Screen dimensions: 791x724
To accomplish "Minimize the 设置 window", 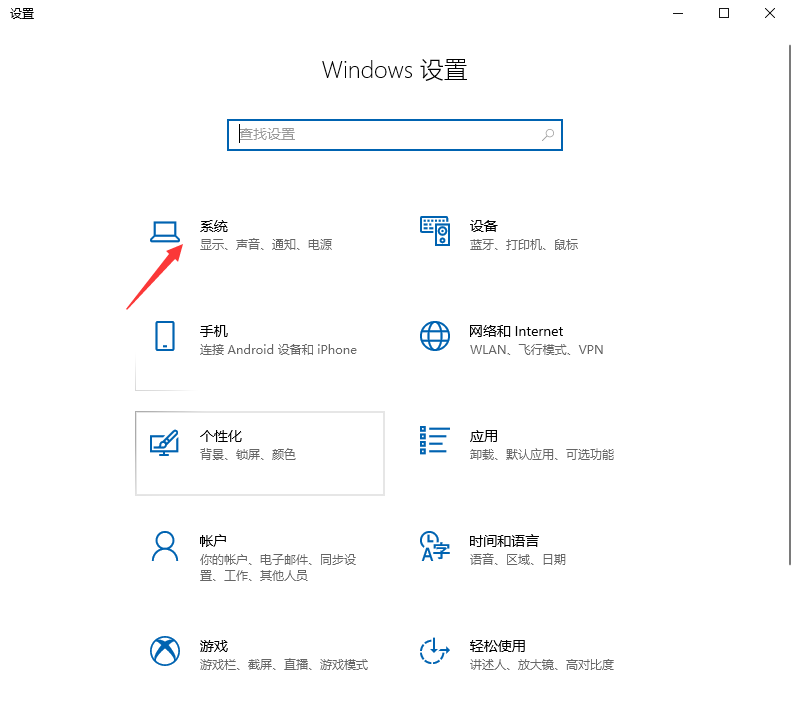I will pos(678,13).
